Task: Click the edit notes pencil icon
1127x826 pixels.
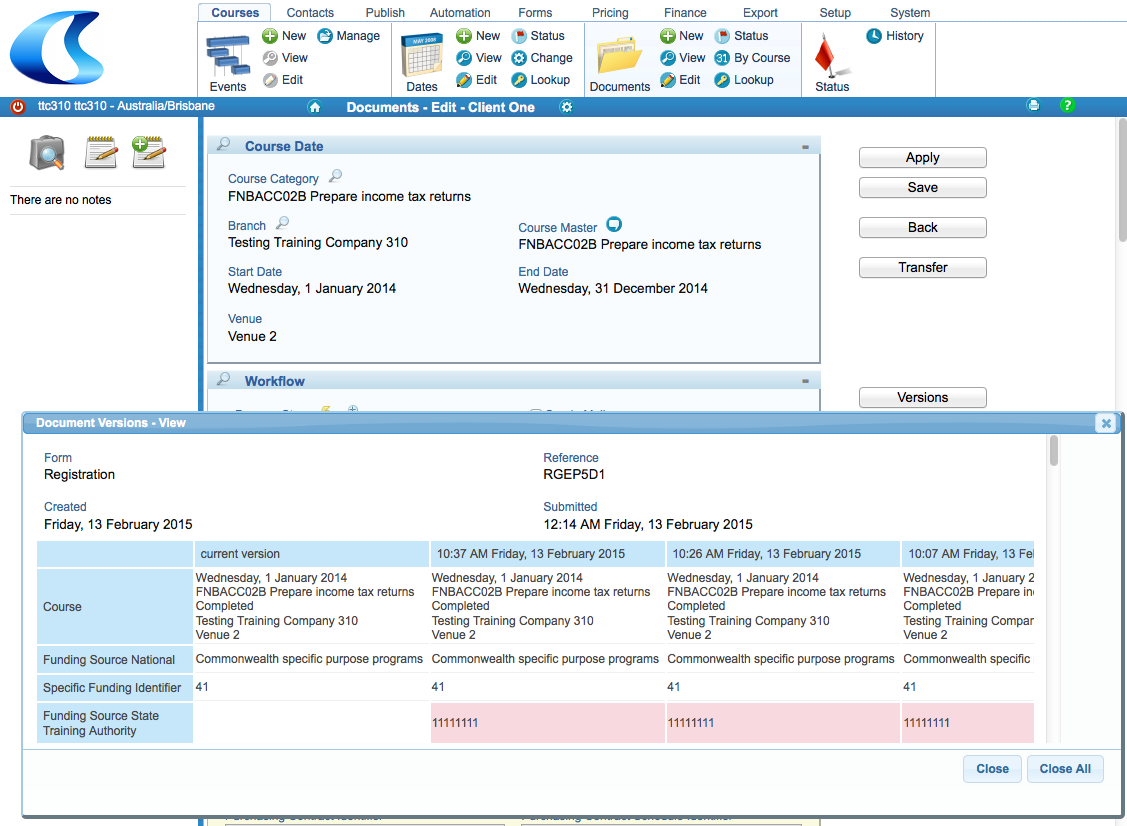Action: (x=101, y=152)
